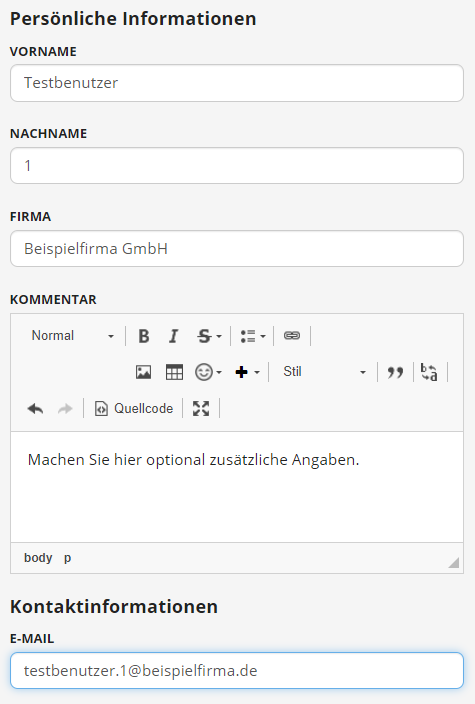Focus the Firma input field
This screenshot has height=704, width=475.
tap(237, 249)
